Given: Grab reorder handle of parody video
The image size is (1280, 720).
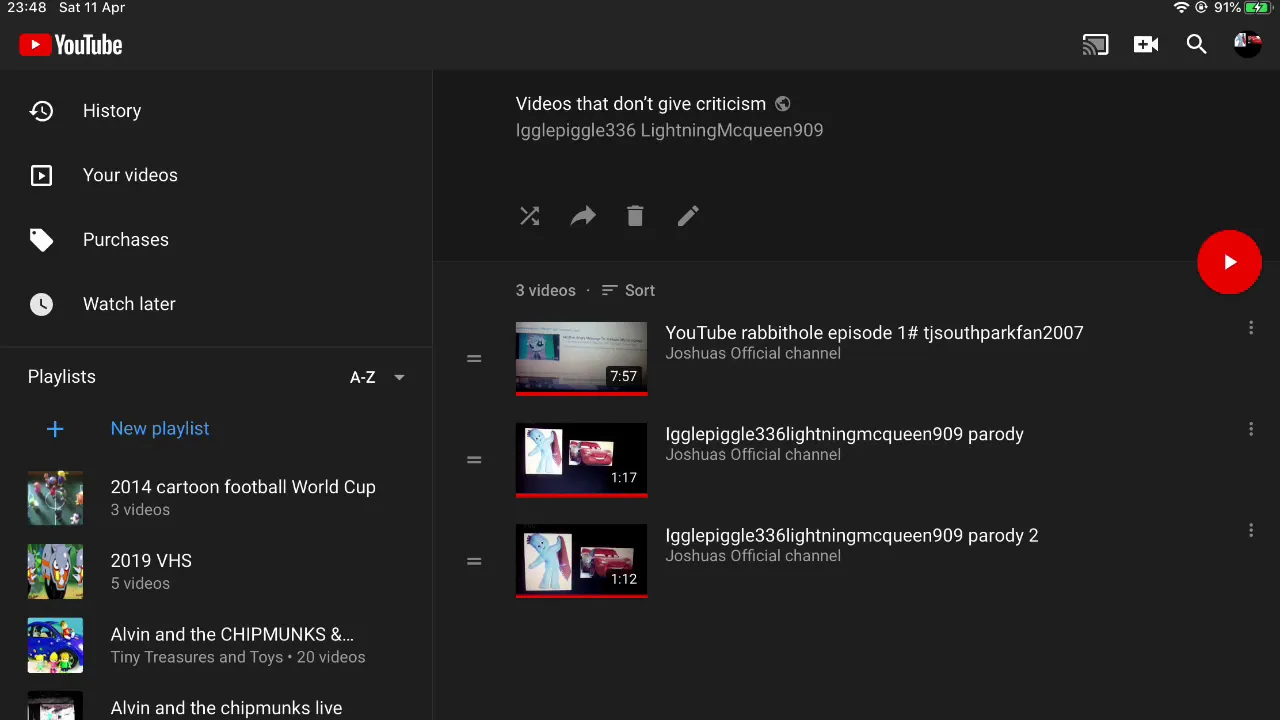Looking at the screenshot, I should (474, 460).
